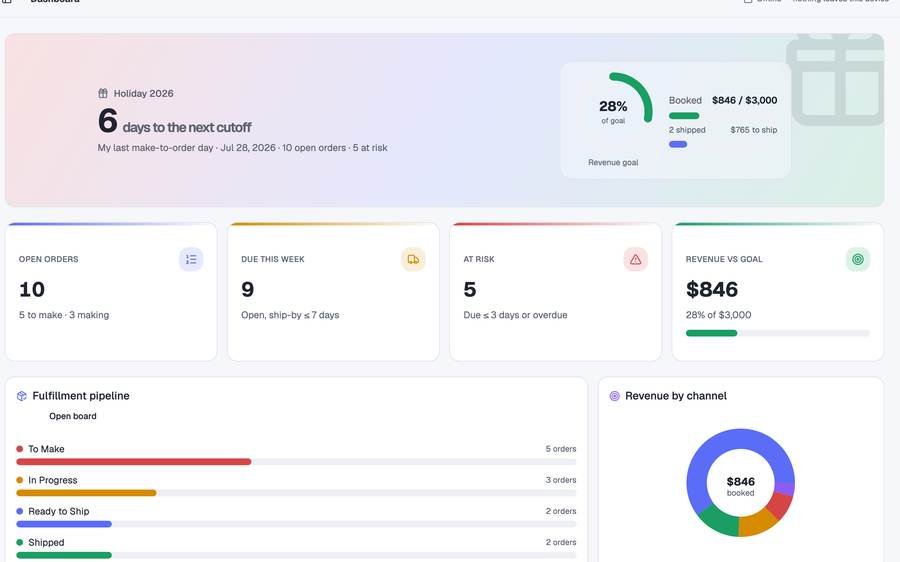This screenshot has width=900, height=562.
Task: Open the Revenue vs Goal card
Action: click(778, 292)
